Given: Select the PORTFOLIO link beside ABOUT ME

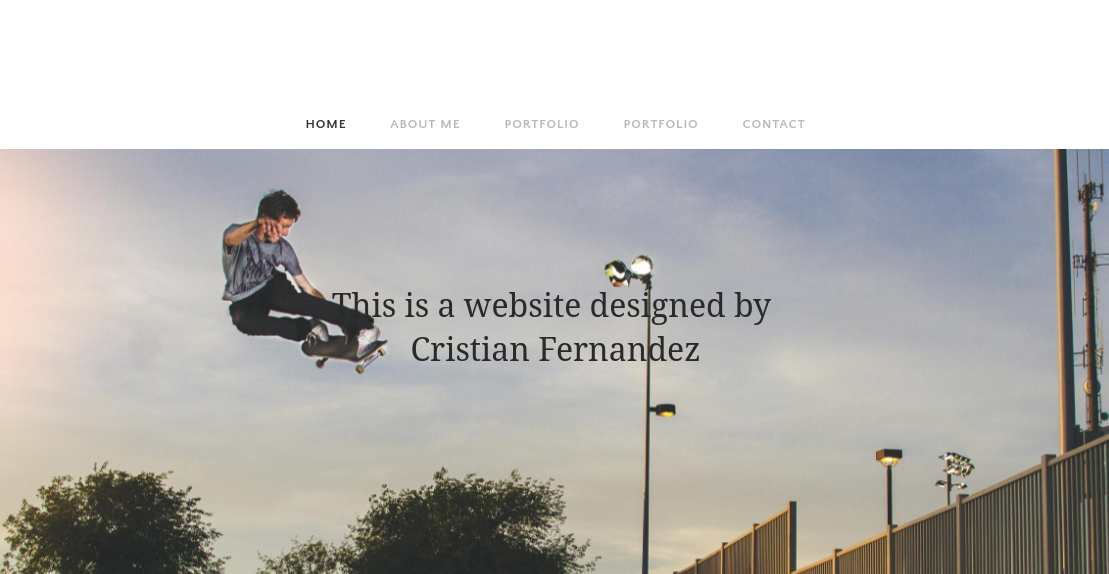Looking at the screenshot, I should pos(542,124).
